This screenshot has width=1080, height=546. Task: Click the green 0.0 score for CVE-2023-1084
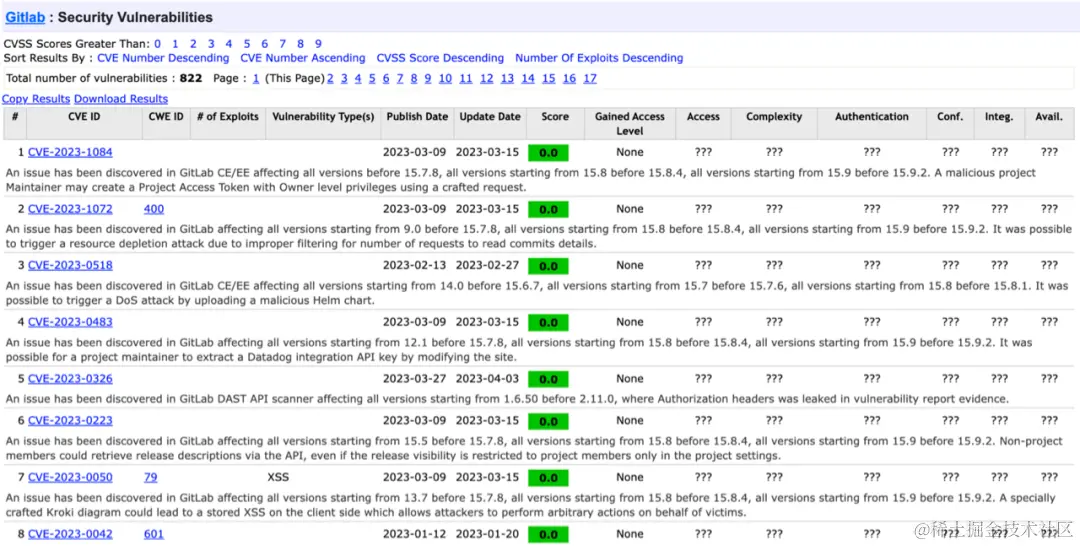pos(548,153)
